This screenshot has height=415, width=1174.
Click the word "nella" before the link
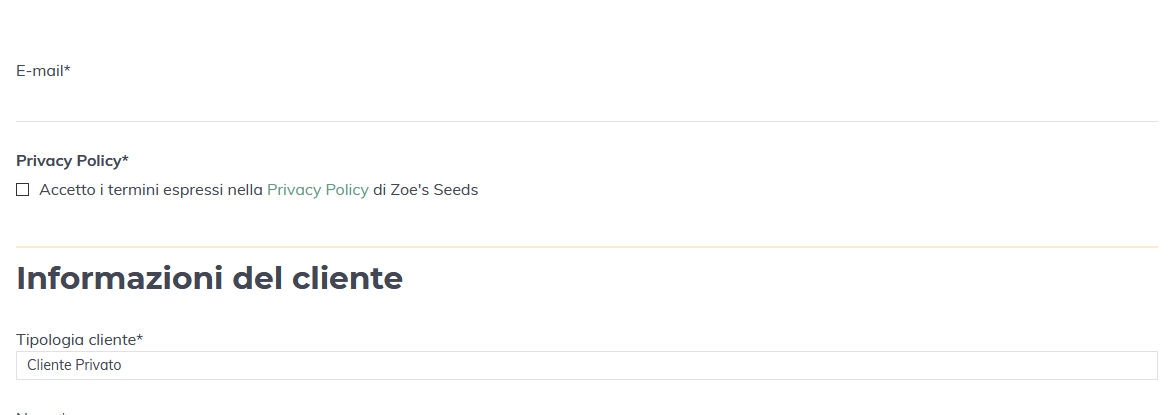(x=245, y=190)
